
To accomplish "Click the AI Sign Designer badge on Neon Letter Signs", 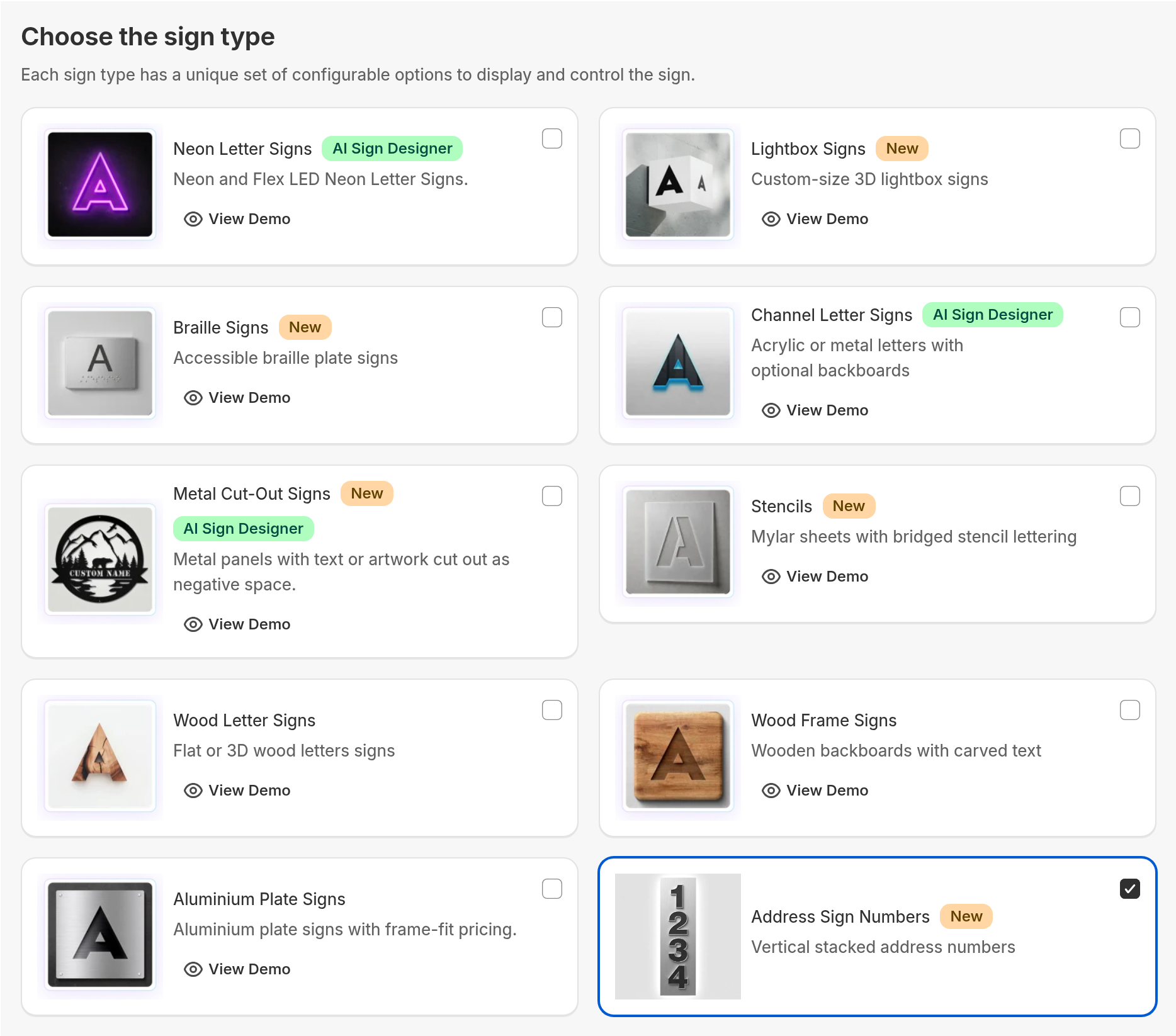I will (392, 149).
